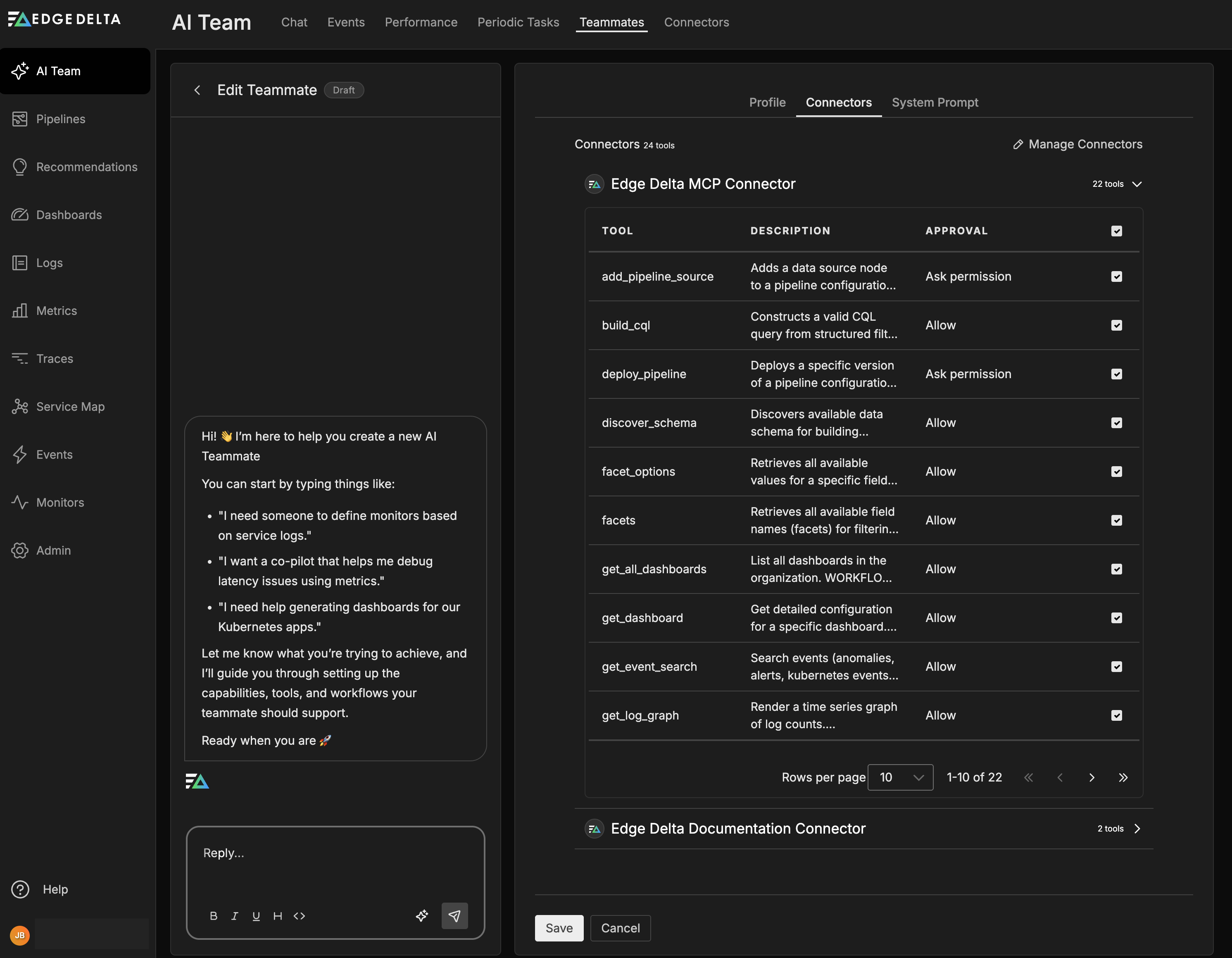This screenshot has width=1232, height=958.
Task: Open the Periodic Tasks section in top navigation
Action: (x=518, y=22)
